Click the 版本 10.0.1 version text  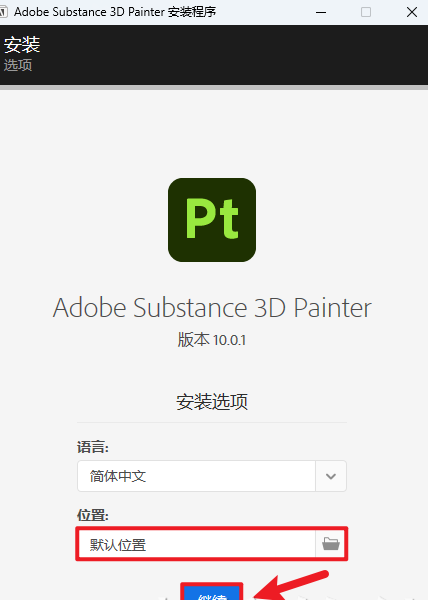click(212, 340)
